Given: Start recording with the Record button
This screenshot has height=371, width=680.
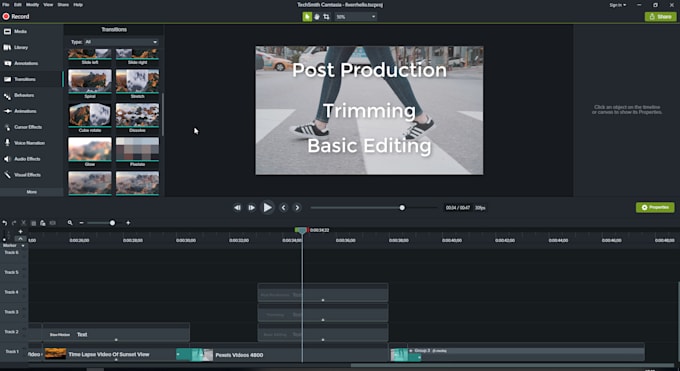Looking at the screenshot, I should point(16,16).
